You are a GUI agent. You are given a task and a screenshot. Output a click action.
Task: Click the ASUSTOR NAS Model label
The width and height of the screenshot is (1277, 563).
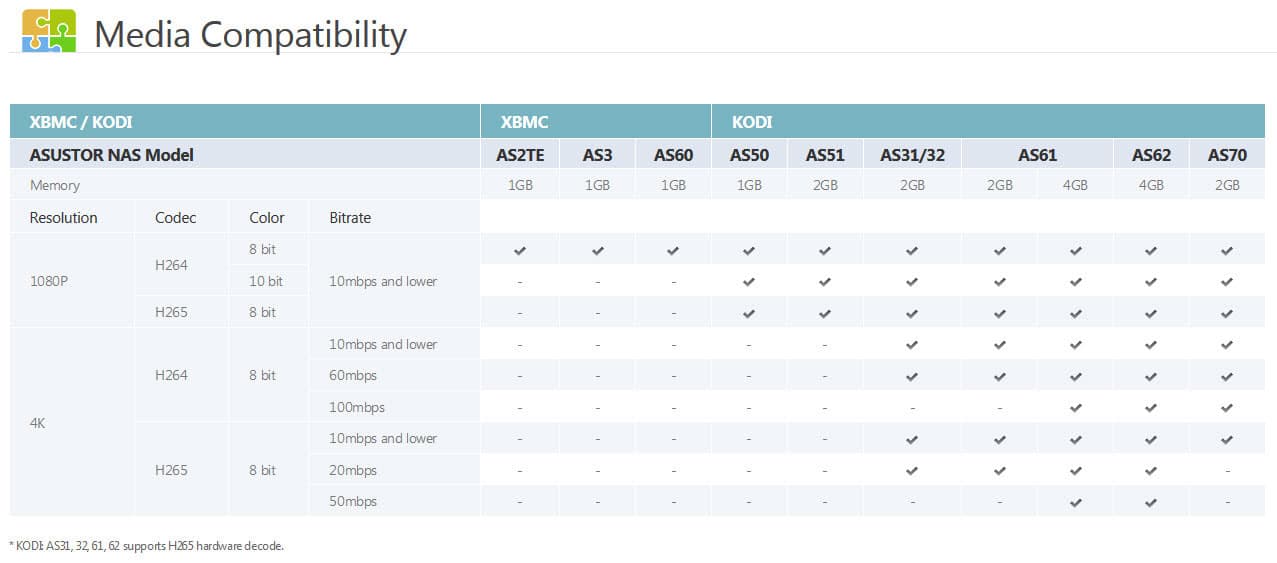pos(112,155)
